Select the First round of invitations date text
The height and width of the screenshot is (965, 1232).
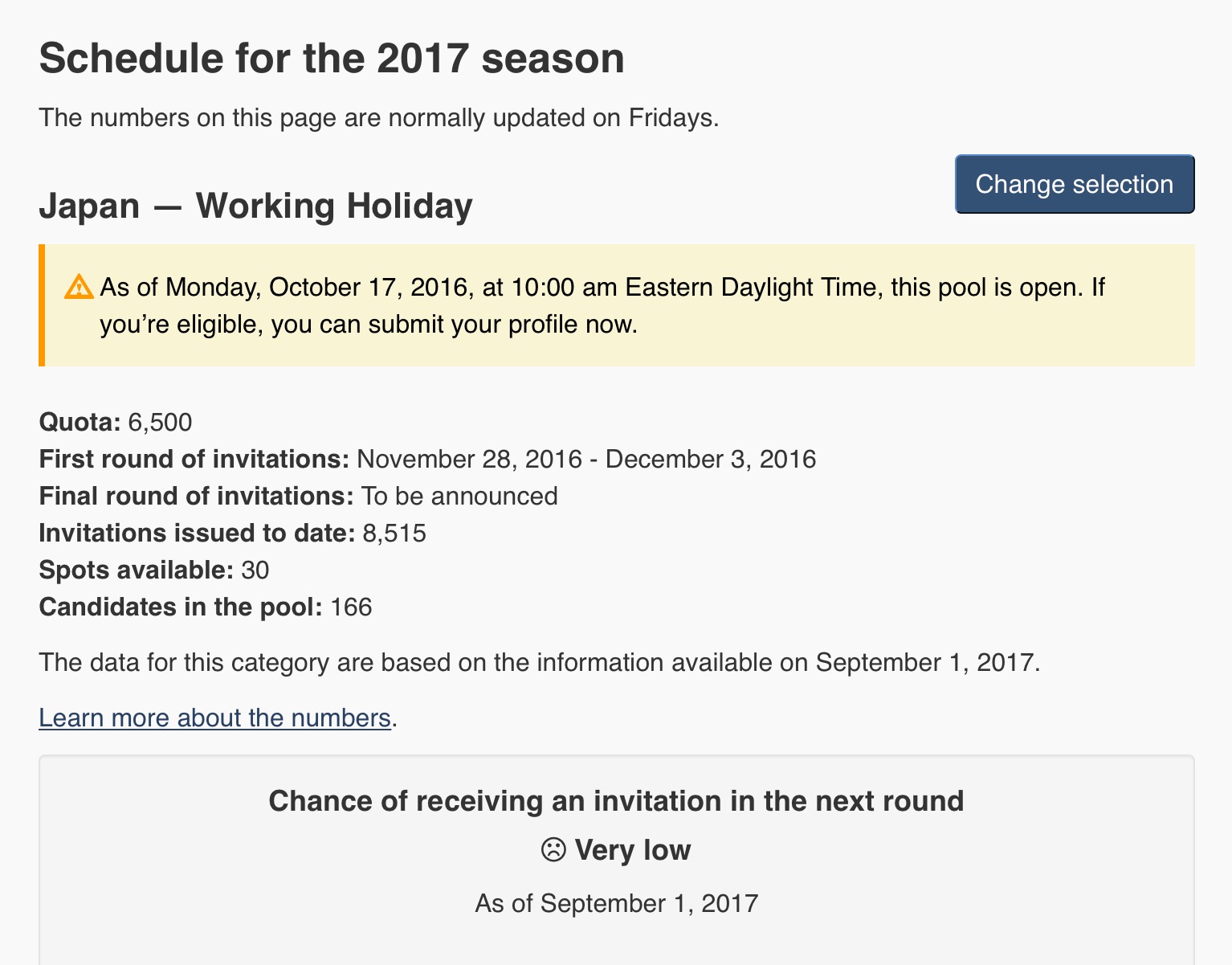586,460
